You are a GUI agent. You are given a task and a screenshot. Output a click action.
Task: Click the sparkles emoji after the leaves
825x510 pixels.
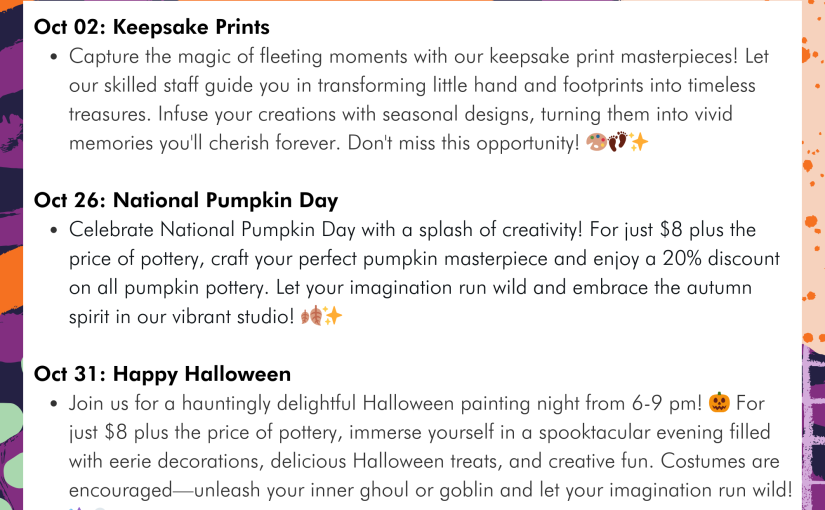click(333, 316)
